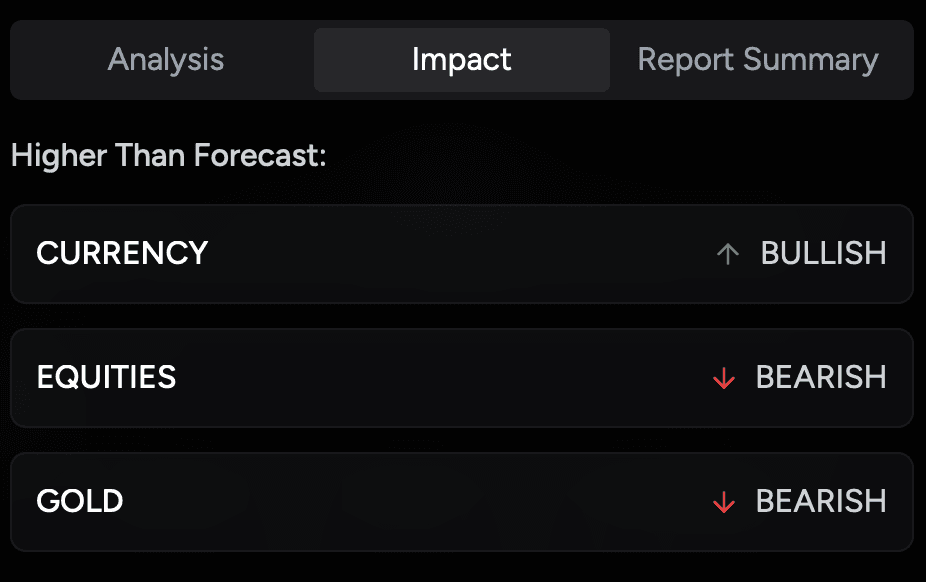Click the bullish up arrow beside CURRENCY
Image resolution: width=926 pixels, height=582 pixels.
point(727,253)
